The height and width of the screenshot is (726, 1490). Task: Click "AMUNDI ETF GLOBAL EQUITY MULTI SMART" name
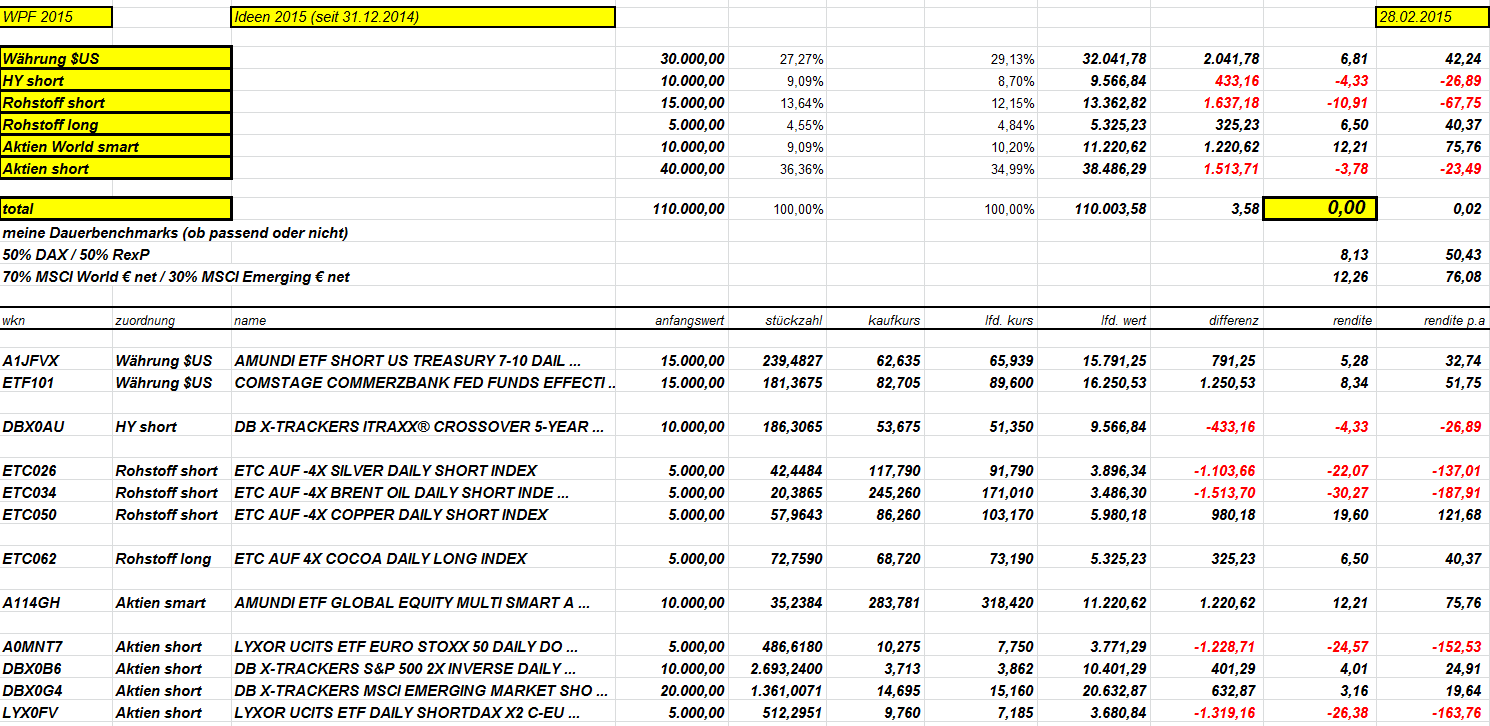[x=412, y=603]
